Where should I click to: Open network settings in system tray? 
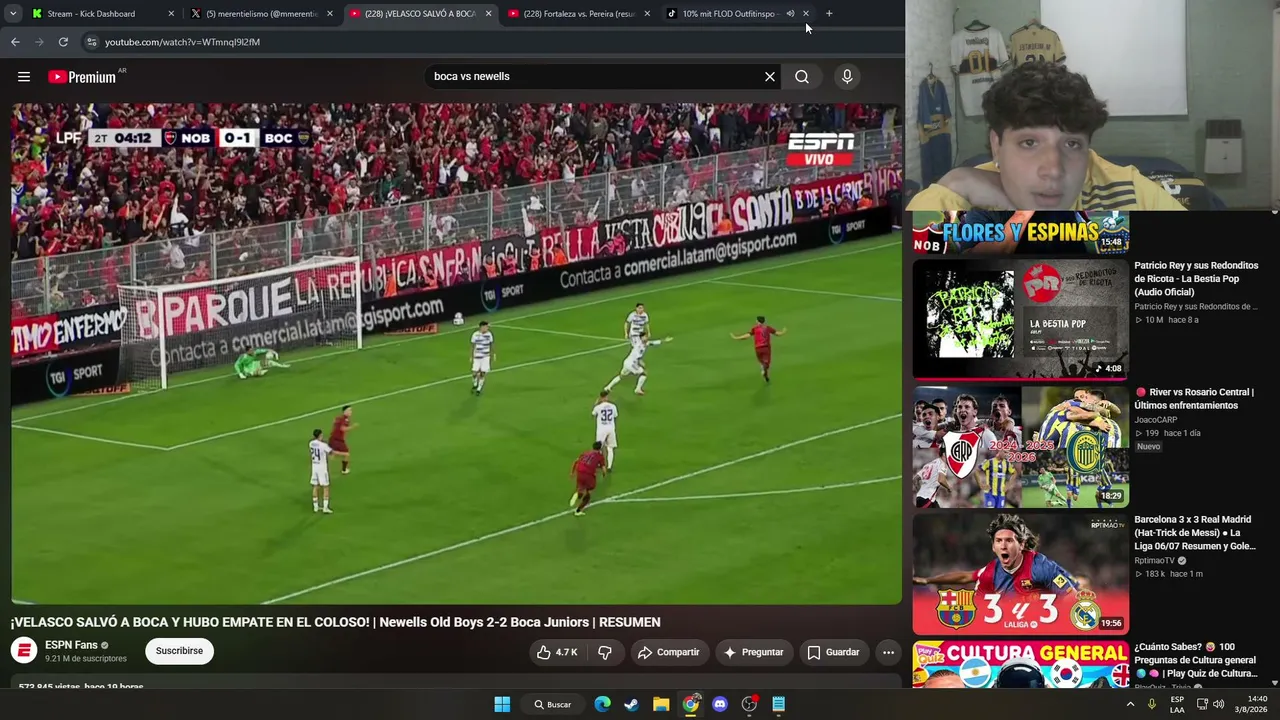(1202, 704)
